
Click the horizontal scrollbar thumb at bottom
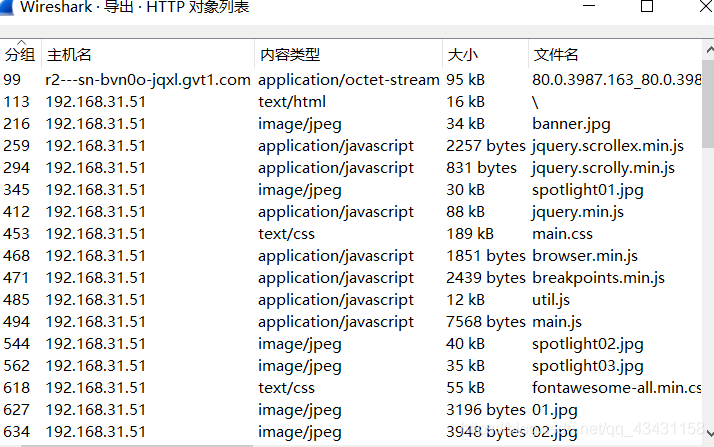point(137,446)
